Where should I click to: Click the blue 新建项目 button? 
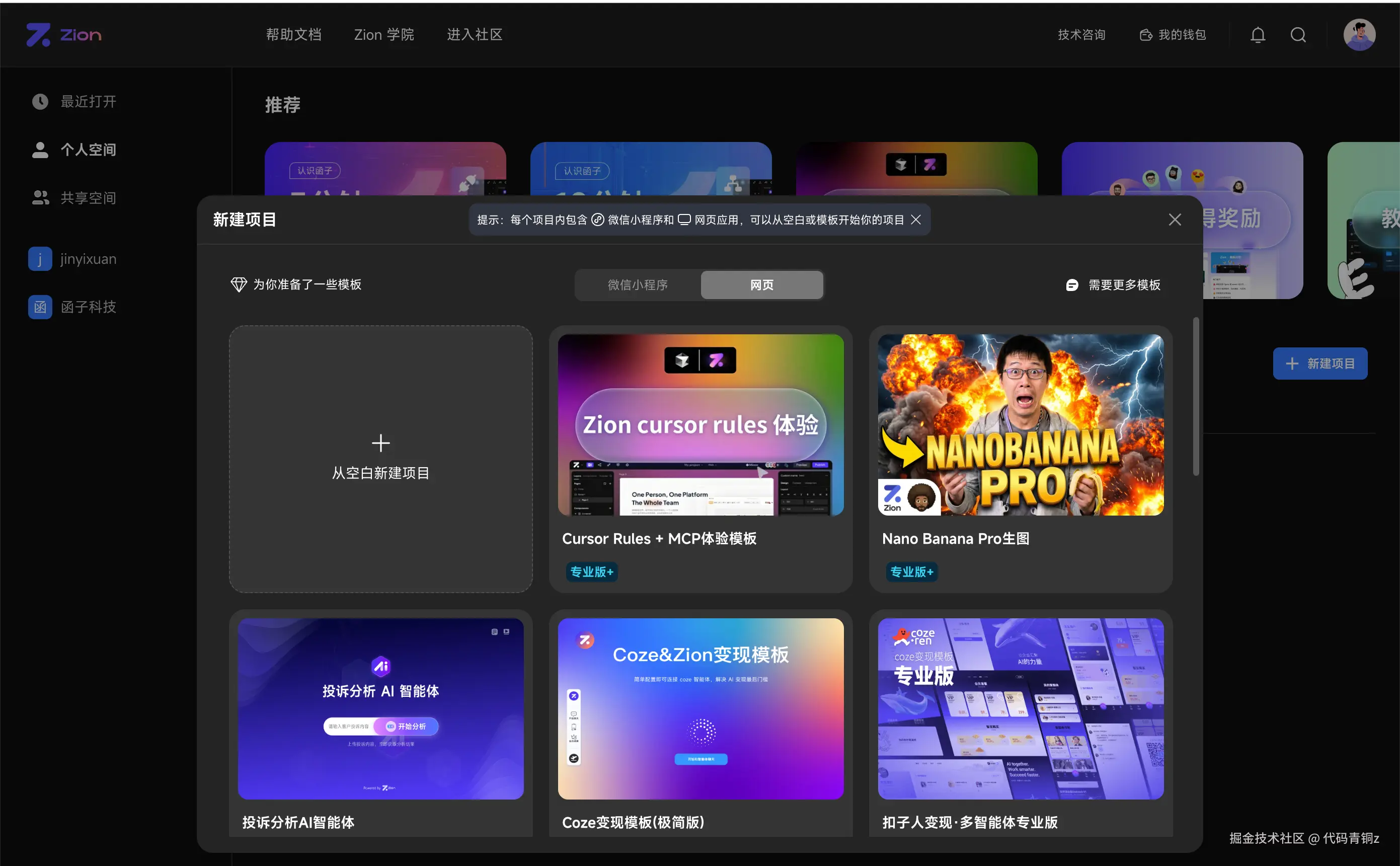click(1320, 364)
